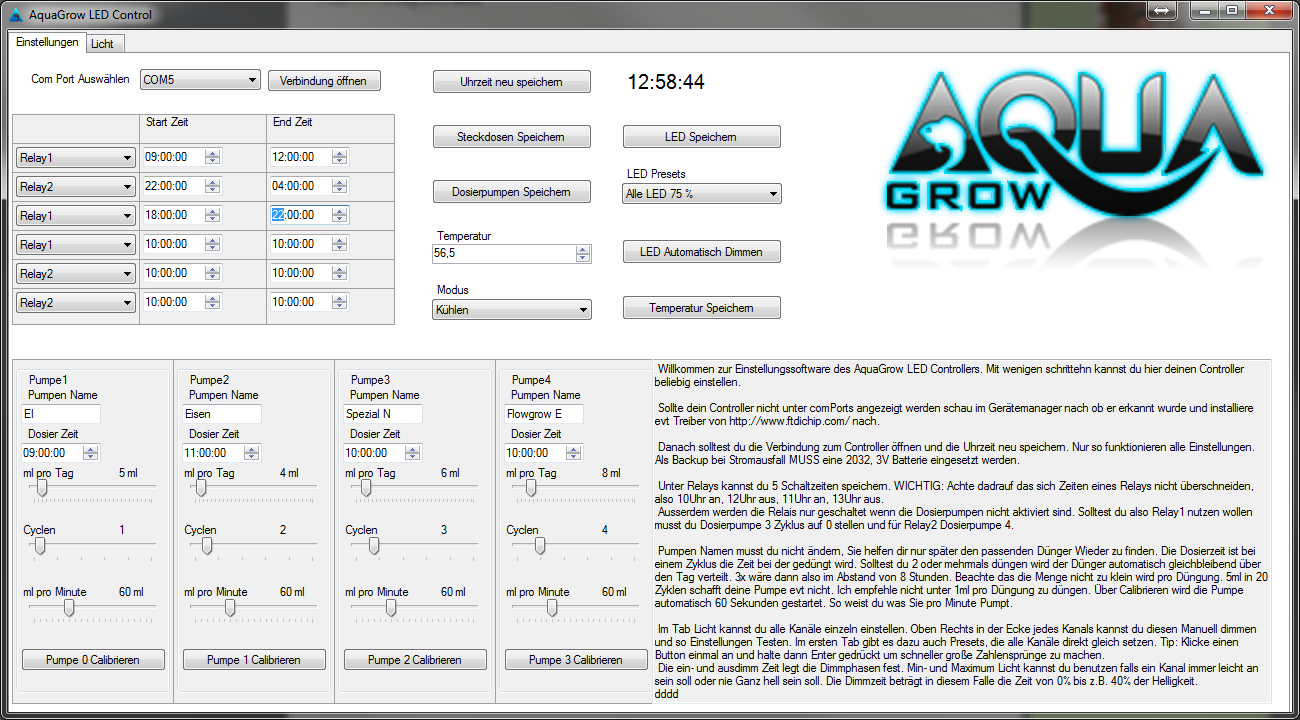Click Pumpe1 Cyclen slider
The height and width of the screenshot is (720, 1300).
(92, 548)
